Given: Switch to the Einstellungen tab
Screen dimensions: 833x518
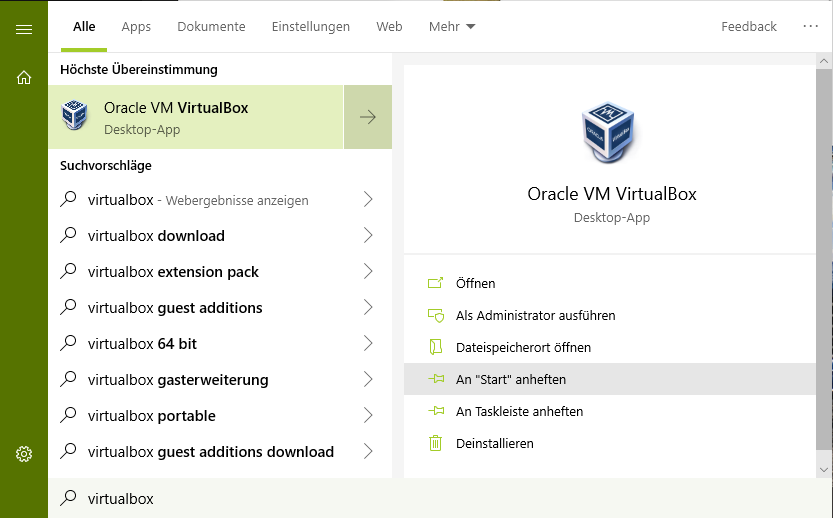Looking at the screenshot, I should click(311, 27).
